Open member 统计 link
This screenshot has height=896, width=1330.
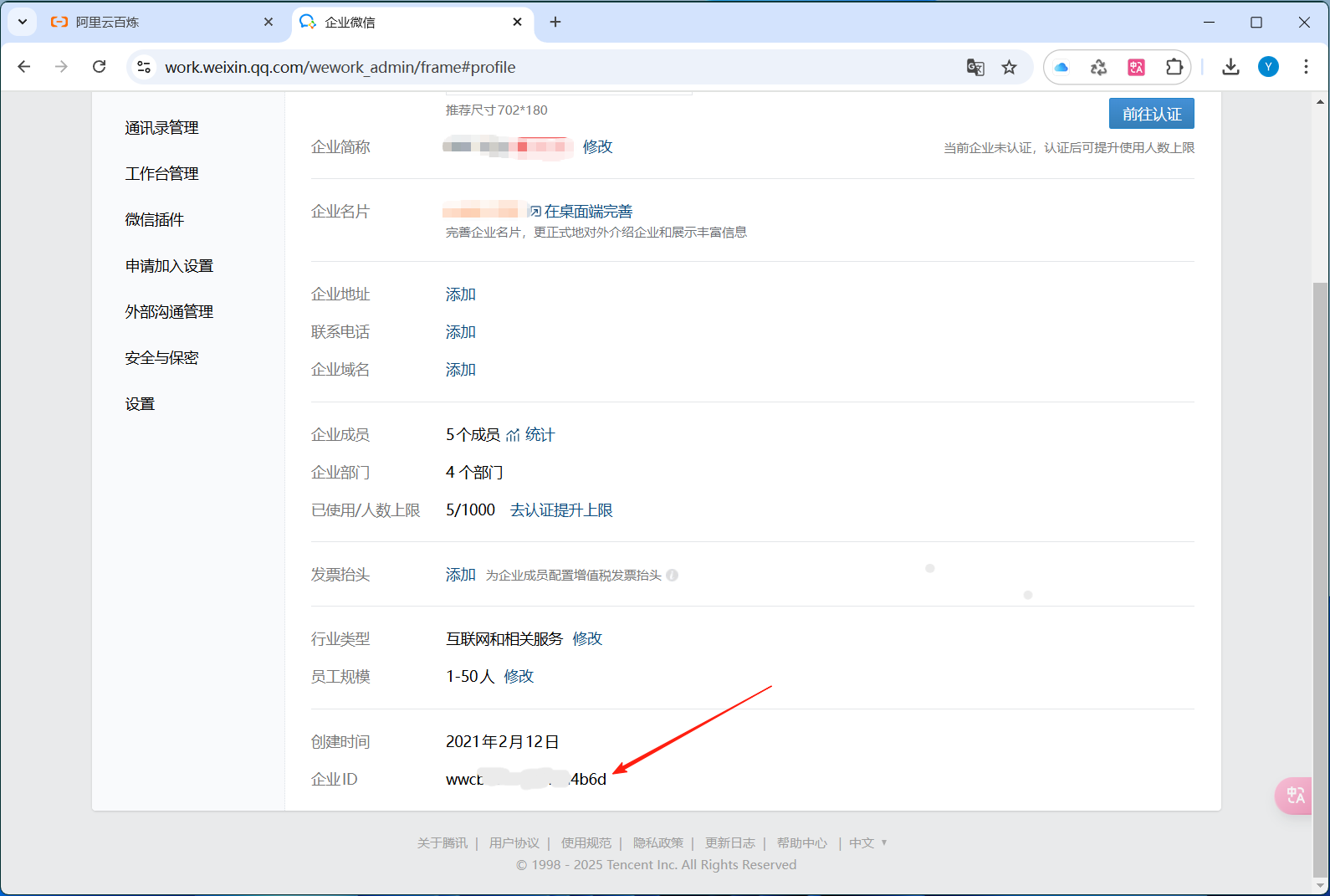tap(540, 435)
